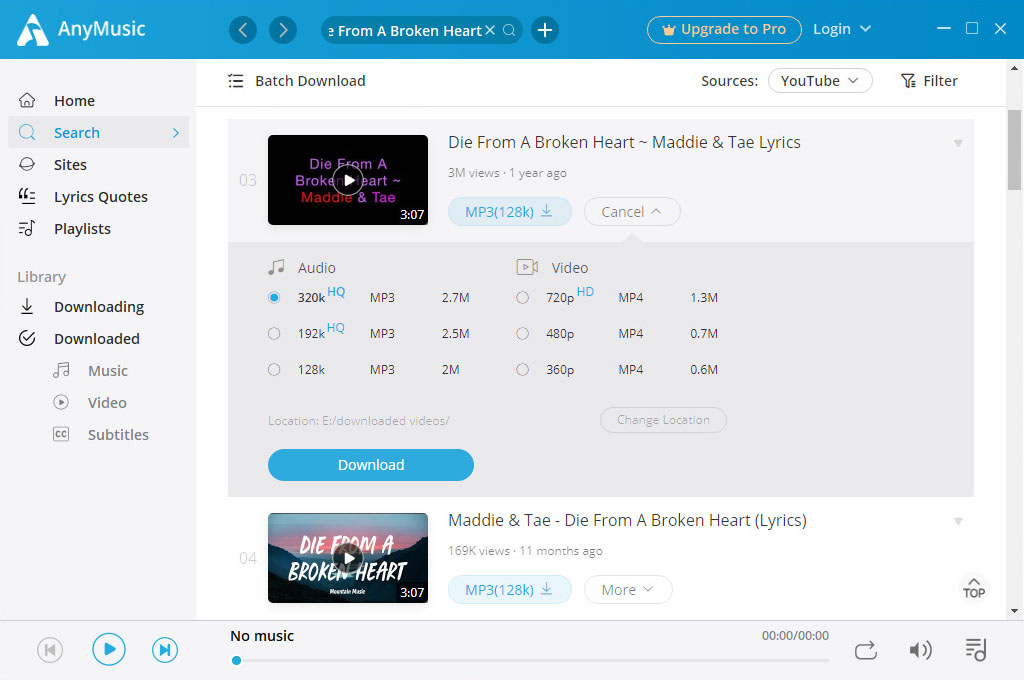
Task: Open triangle menu for result 04
Action: tap(958, 521)
